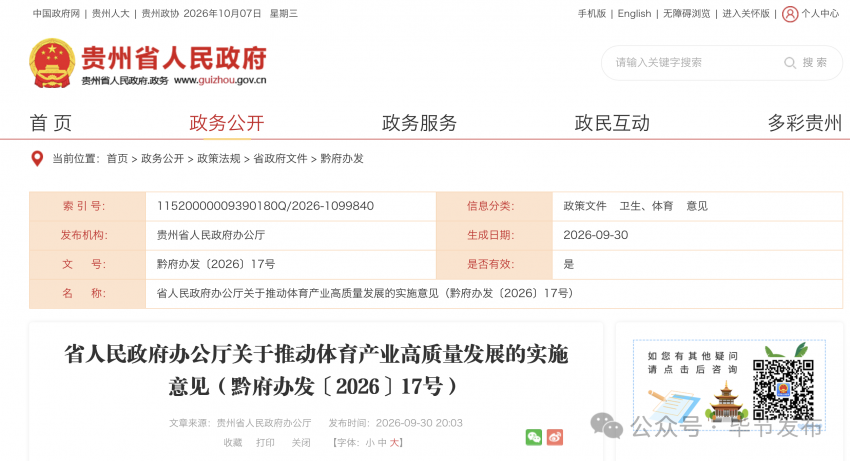The height and width of the screenshot is (461, 850).
Task: Set font size to 小
Action: [370, 443]
